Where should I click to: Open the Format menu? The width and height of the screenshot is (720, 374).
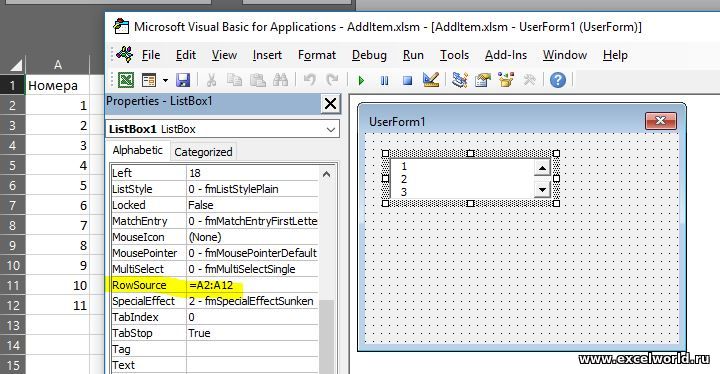(317, 55)
